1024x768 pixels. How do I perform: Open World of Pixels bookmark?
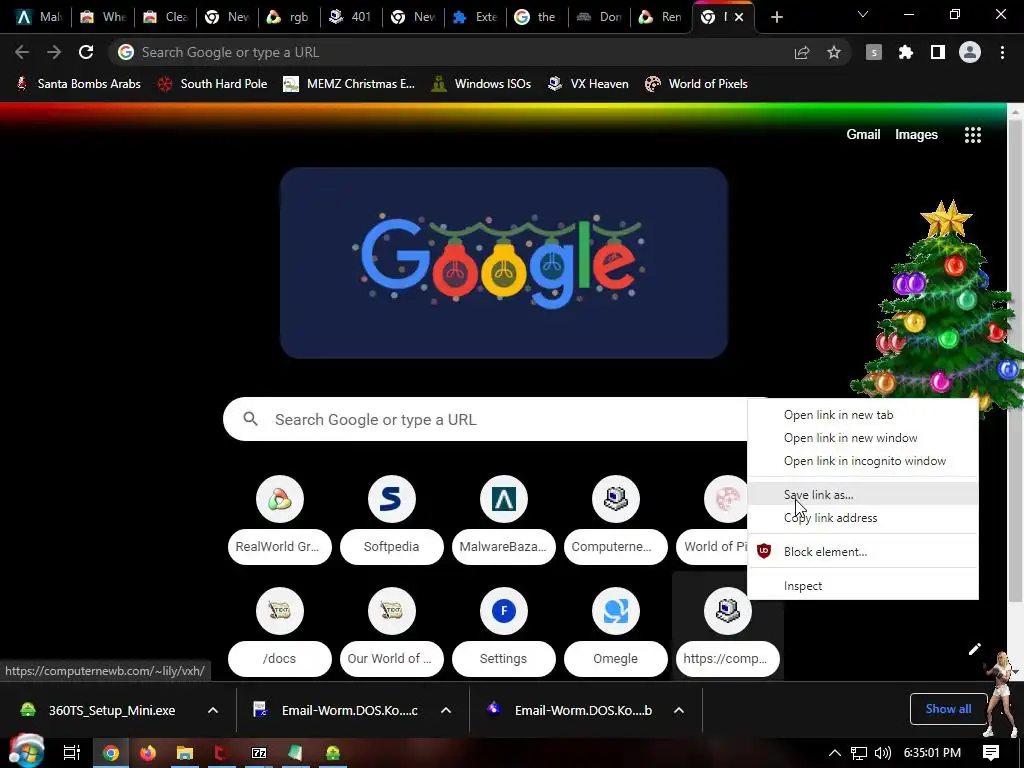696,84
